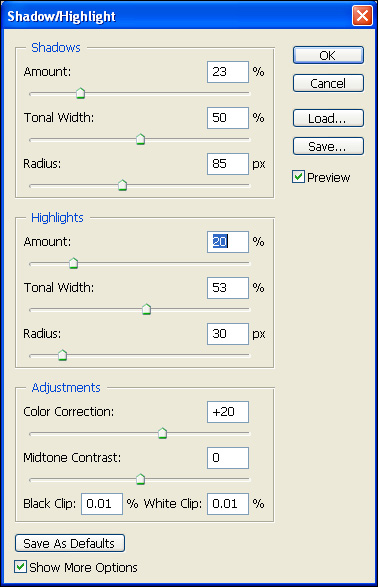The width and height of the screenshot is (378, 587).
Task: Click the Black Clip input field
Action: coord(102,504)
